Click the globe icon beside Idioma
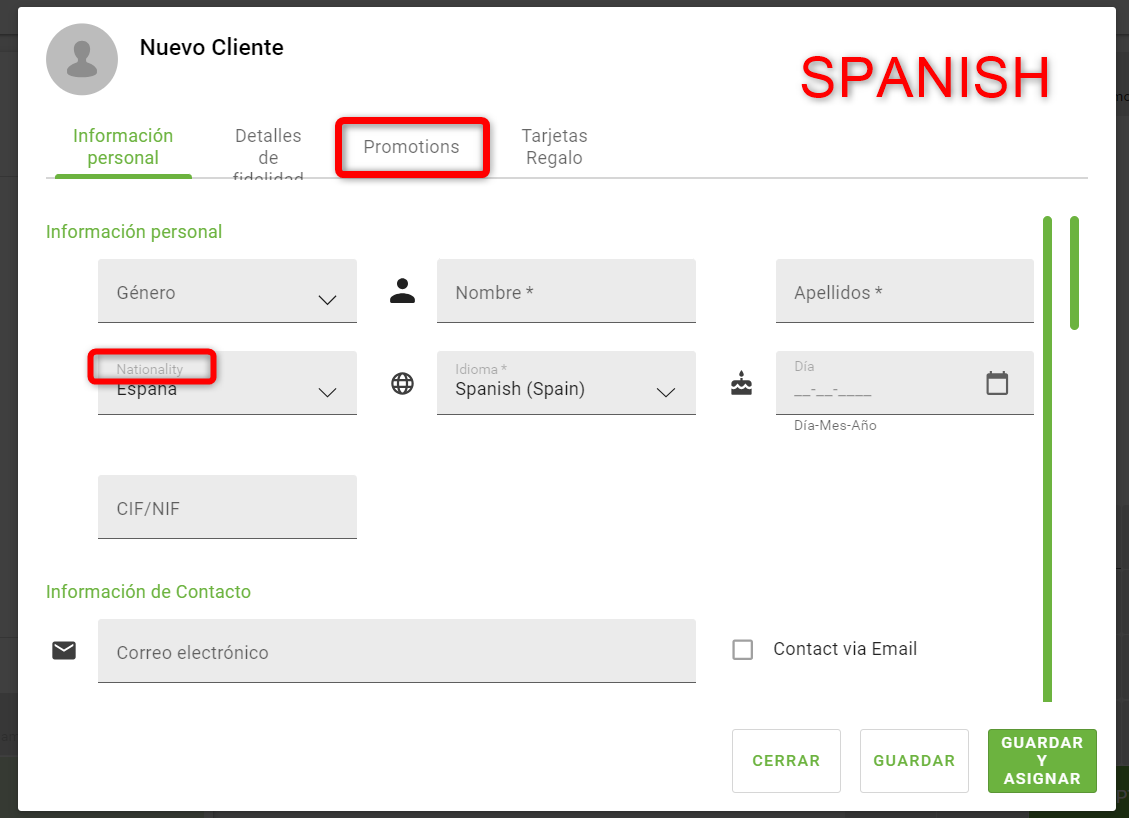Viewport: 1129px width, 818px height. coord(402,383)
